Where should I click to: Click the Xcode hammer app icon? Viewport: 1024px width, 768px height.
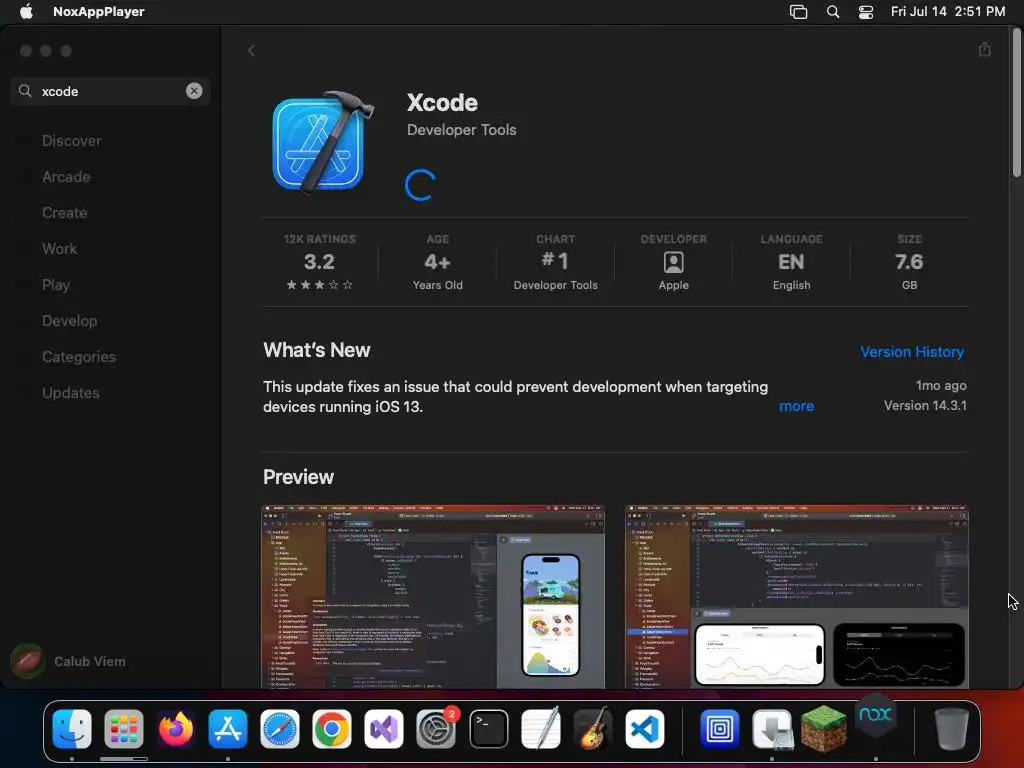[323, 142]
